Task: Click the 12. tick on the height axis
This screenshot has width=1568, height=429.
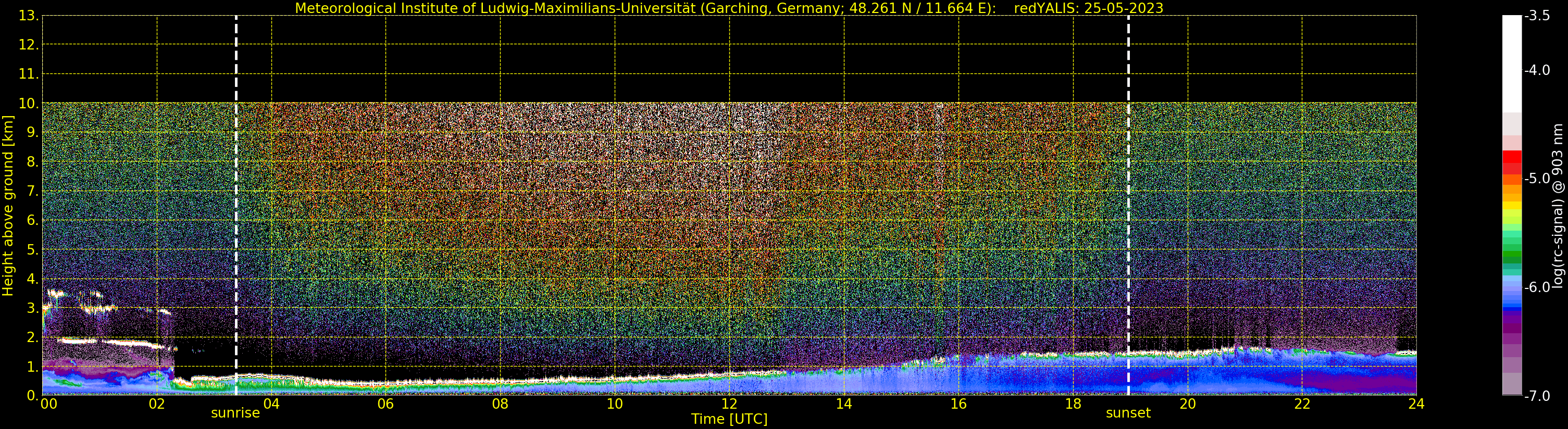Action: point(29,44)
